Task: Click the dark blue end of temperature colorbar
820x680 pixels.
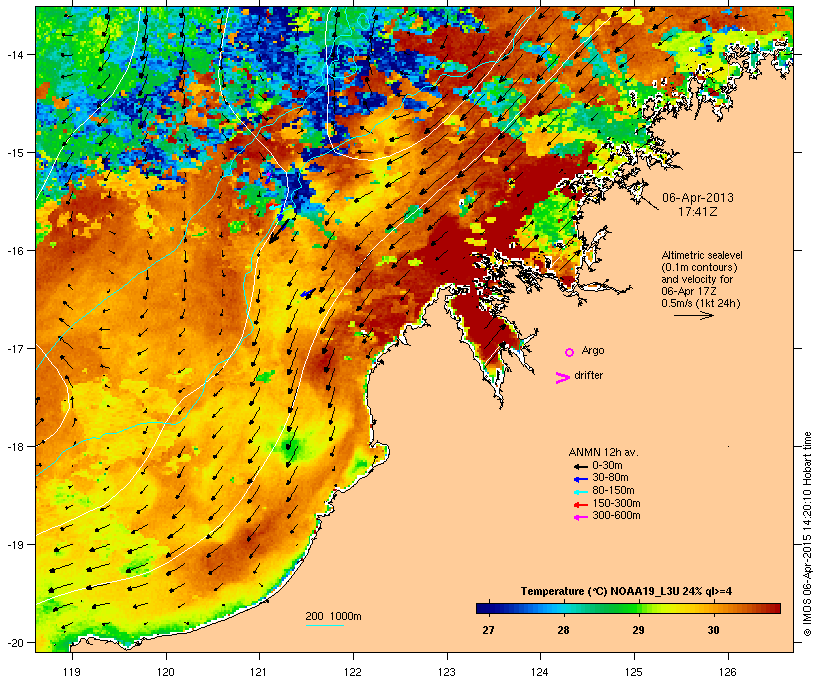Action: [x=483, y=608]
